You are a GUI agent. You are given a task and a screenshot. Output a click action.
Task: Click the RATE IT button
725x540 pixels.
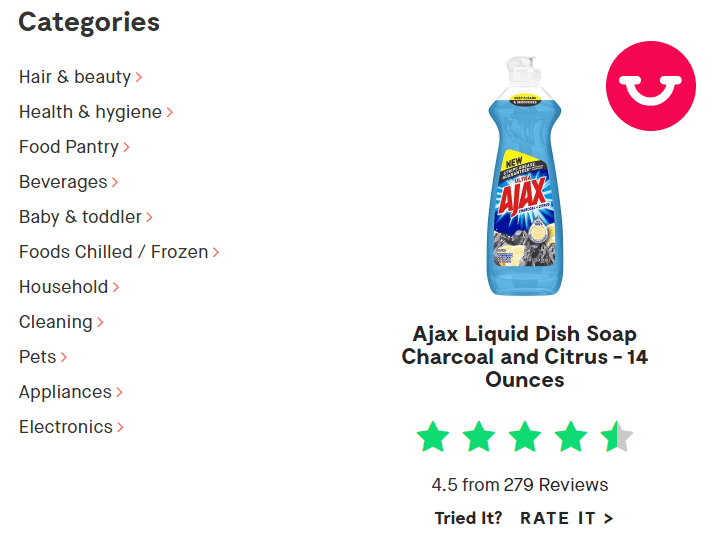(566, 518)
